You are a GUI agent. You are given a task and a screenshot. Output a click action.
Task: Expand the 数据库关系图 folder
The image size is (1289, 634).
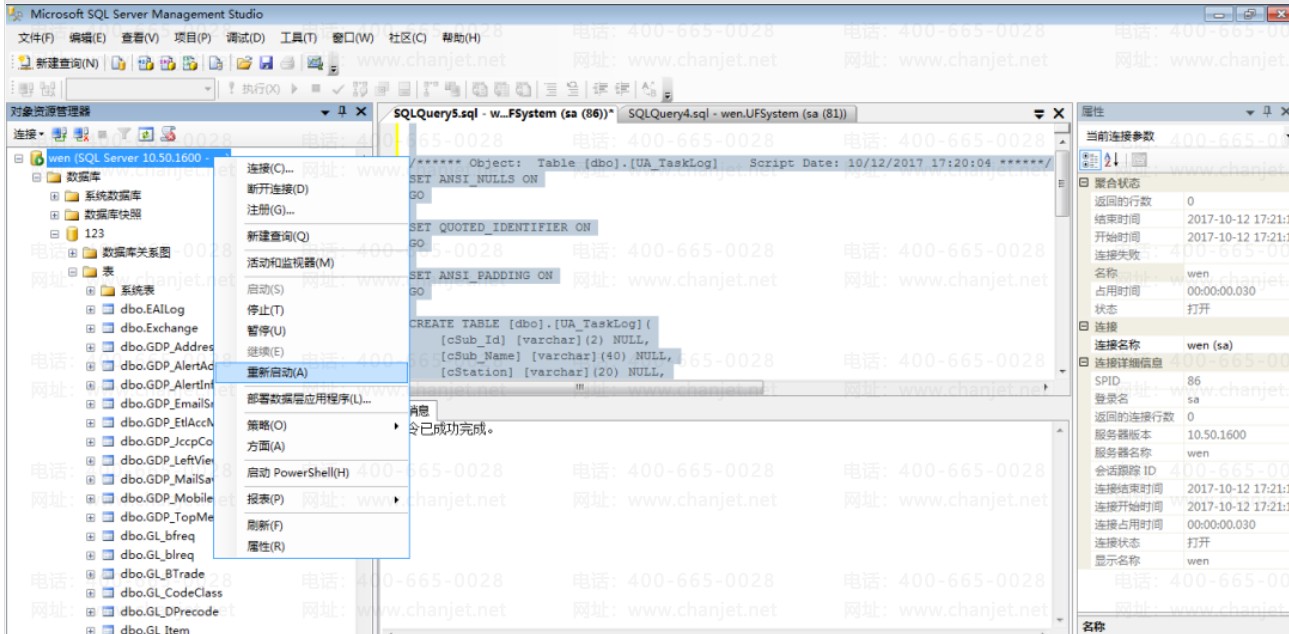click(x=73, y=253)
